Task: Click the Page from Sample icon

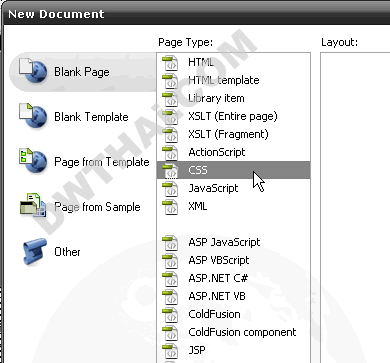Action: pyautogui.click(x=33, y=205)
